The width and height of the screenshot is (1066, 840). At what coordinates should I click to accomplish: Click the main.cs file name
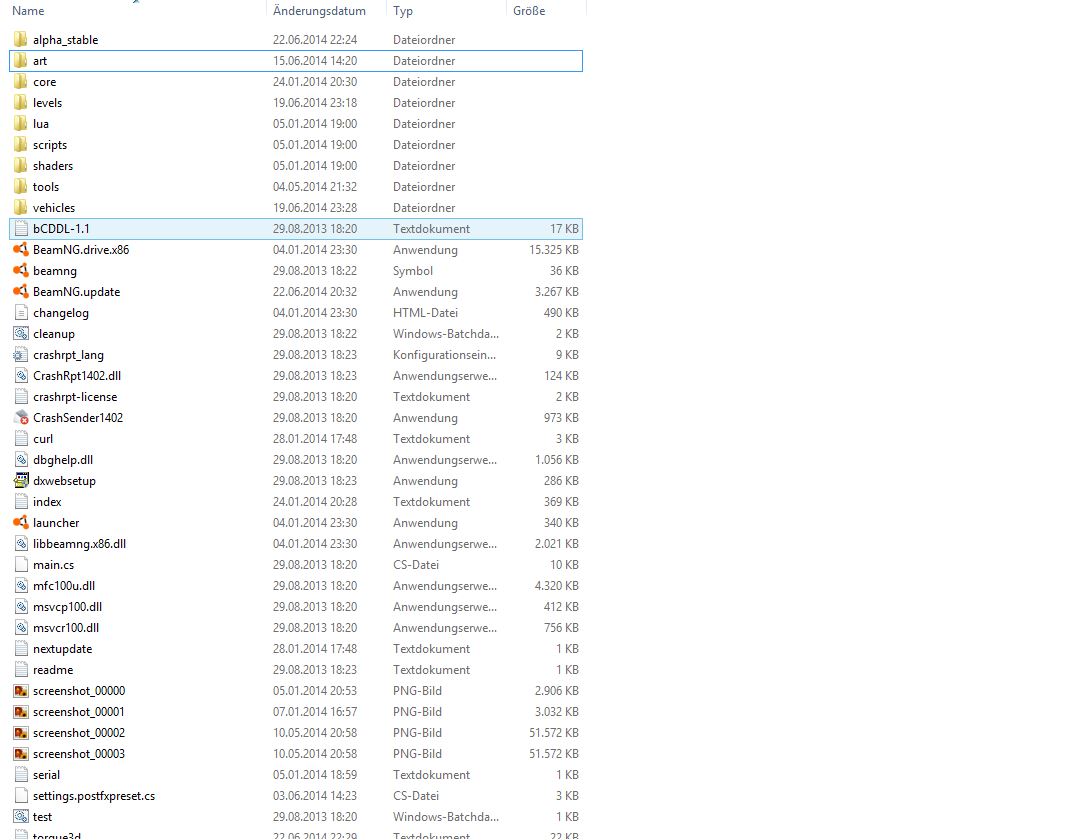point(54,565)
